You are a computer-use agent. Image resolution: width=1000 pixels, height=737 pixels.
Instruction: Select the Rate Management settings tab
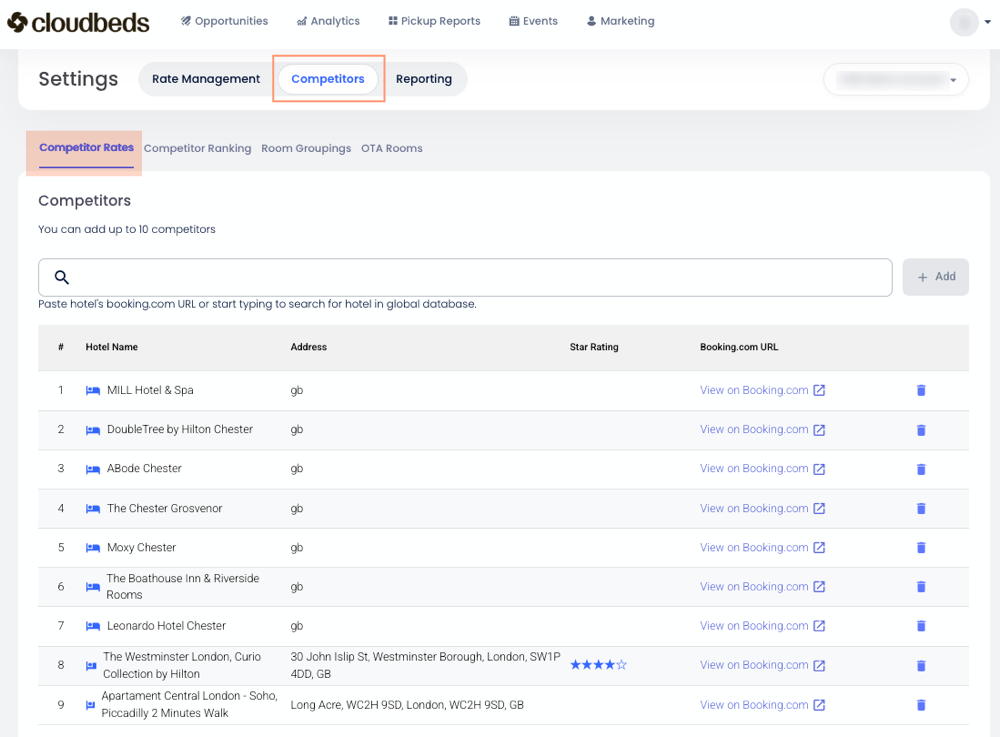point(206,79)
